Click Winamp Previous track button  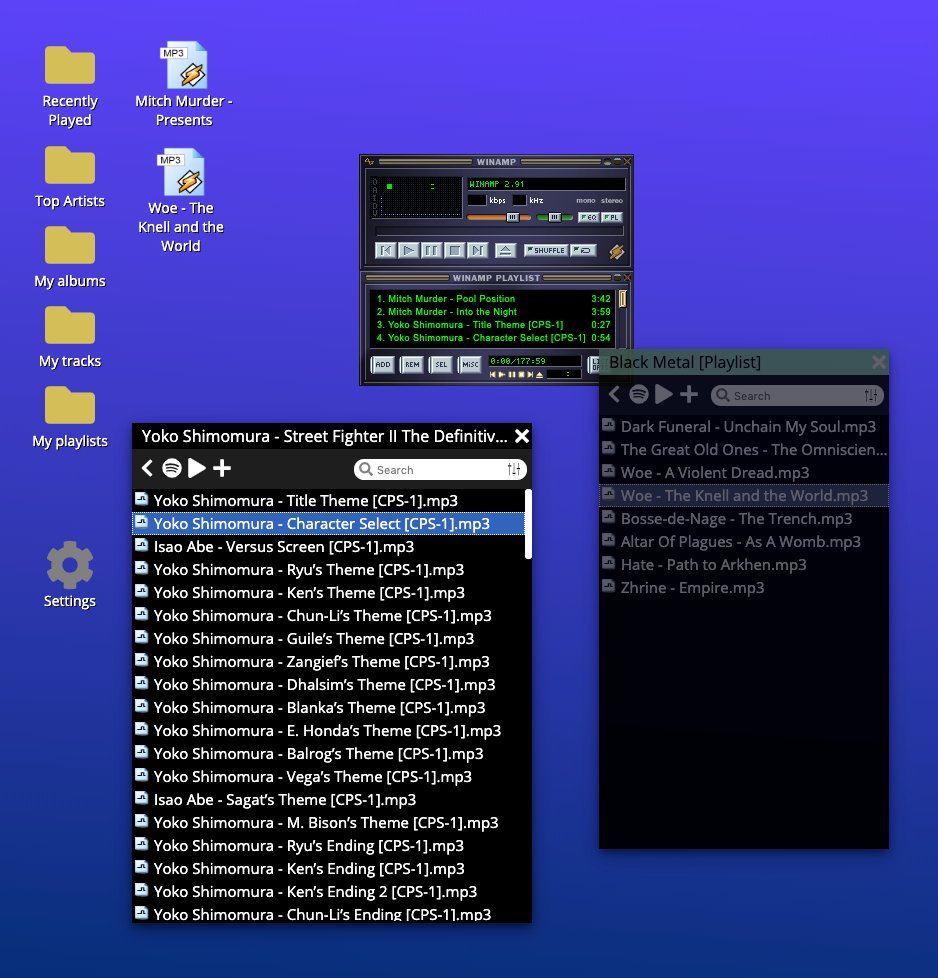pos(385,251)
